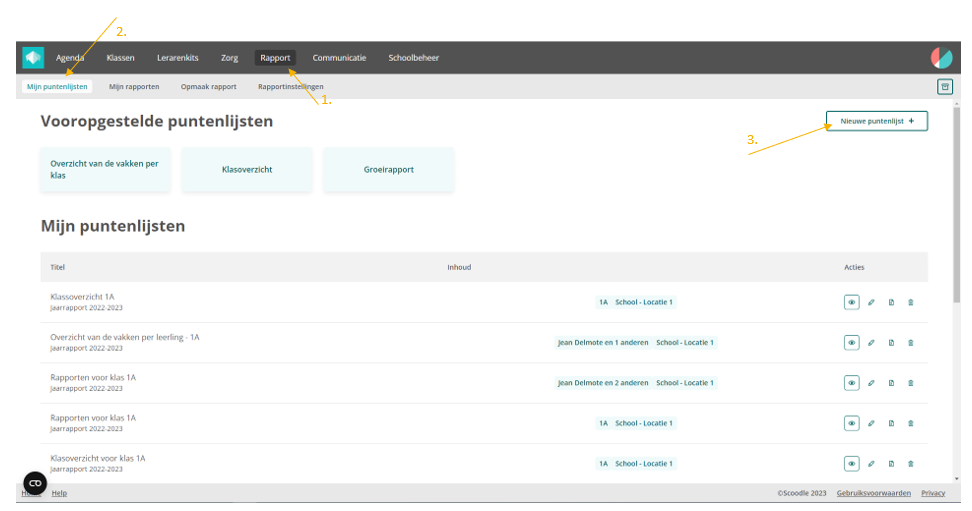The width and height of the screenshot is (972, 511).
Task: Delete the second 'Rapporten voor klas 1A' row
Action: point(910,423)
